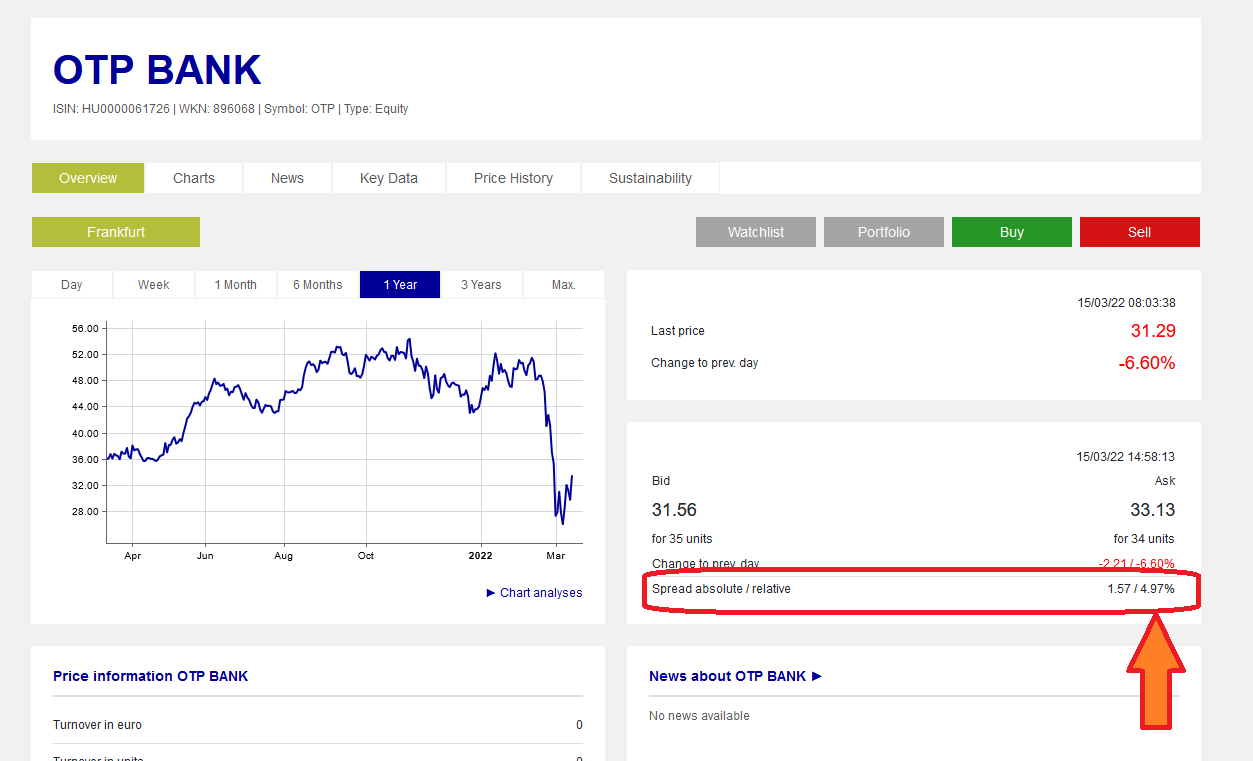Click the bid price 31.56
The width and height of the screenshot is (1253, 761).
tap(674, 510)
